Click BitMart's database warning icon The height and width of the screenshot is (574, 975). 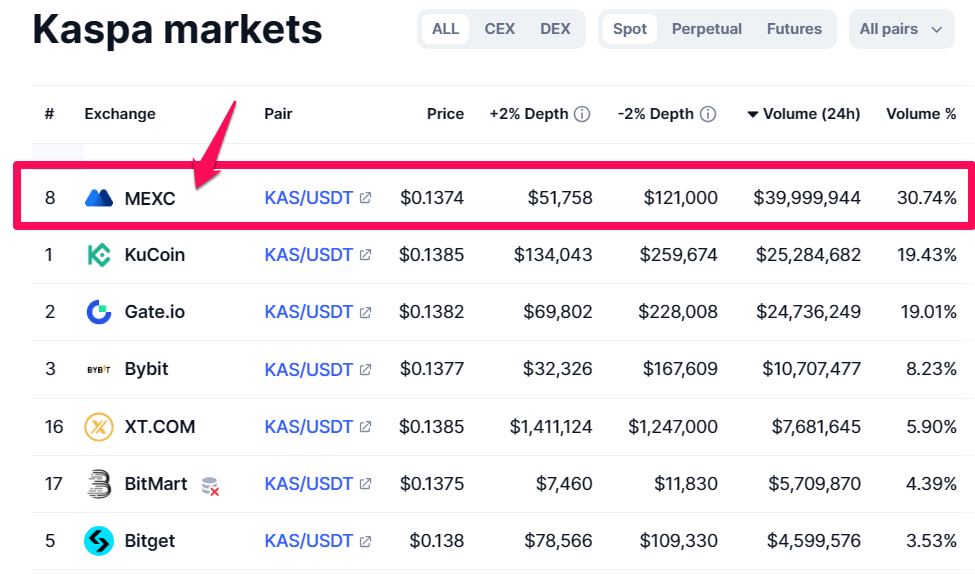tap(210, 486)
